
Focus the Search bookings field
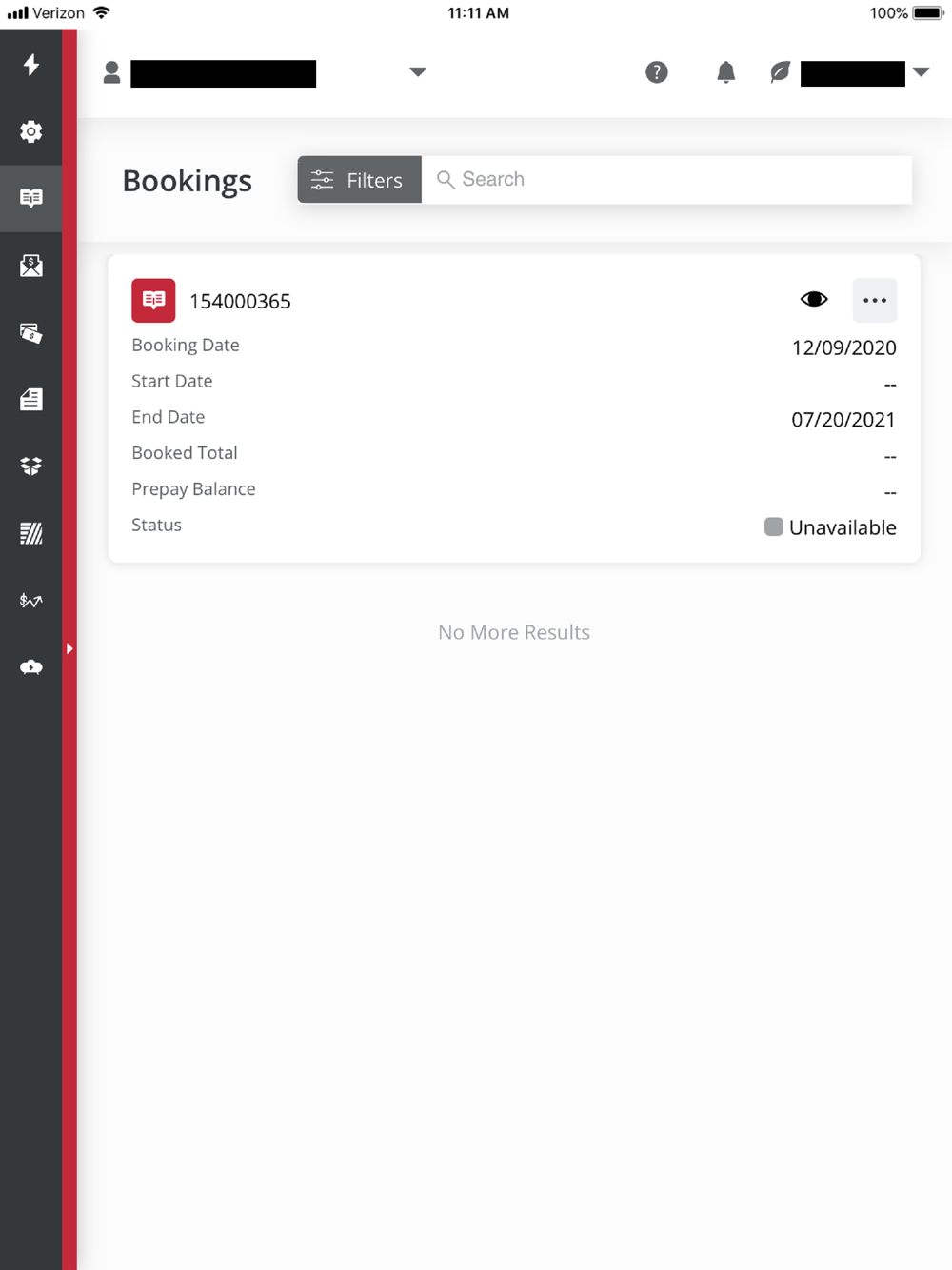666,180
